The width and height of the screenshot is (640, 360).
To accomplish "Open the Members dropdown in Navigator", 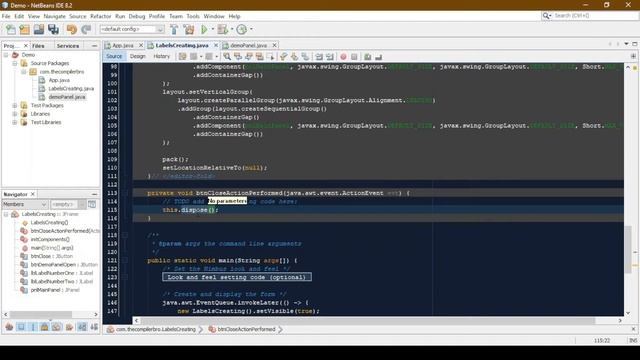I will coord(25,204).
